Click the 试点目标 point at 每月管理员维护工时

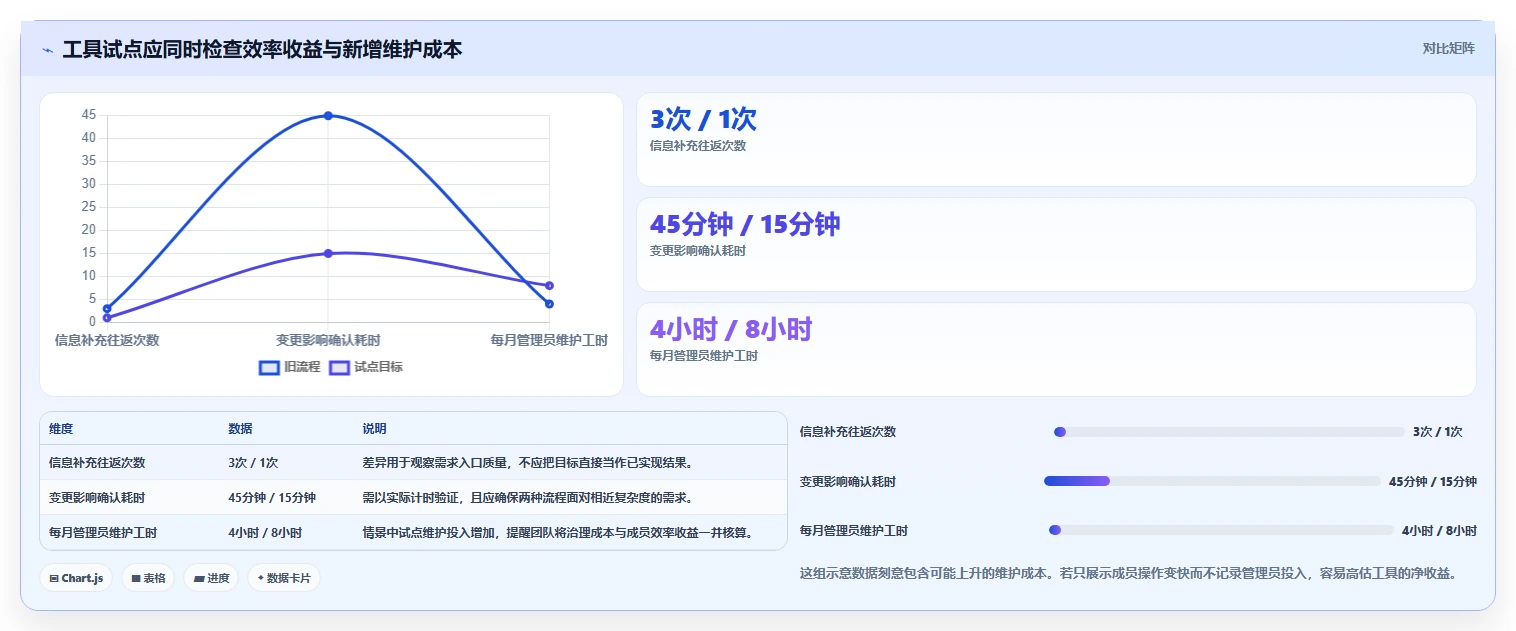tap(549, 286)
